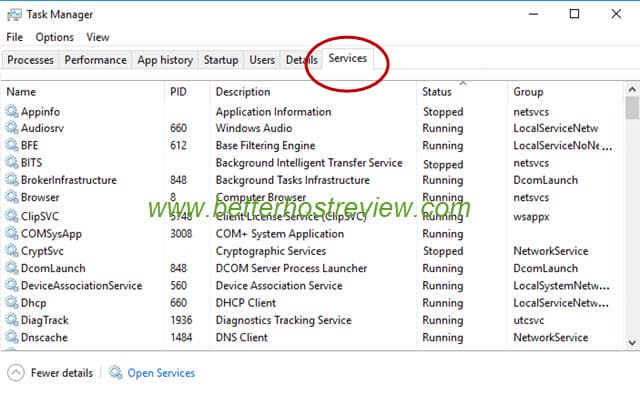This screenshot has width=640, height=394.
Task: Click the Base Filtering Engine description
Action: point(265,145)
